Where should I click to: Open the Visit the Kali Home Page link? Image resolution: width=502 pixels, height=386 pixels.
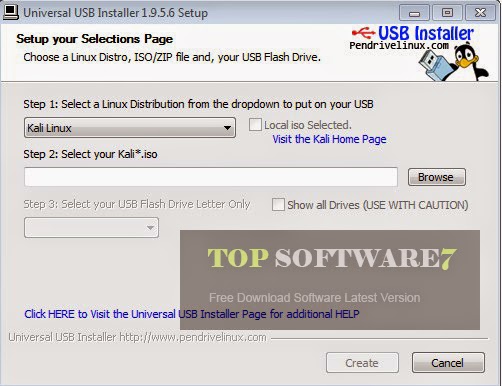tap(329, 139)
